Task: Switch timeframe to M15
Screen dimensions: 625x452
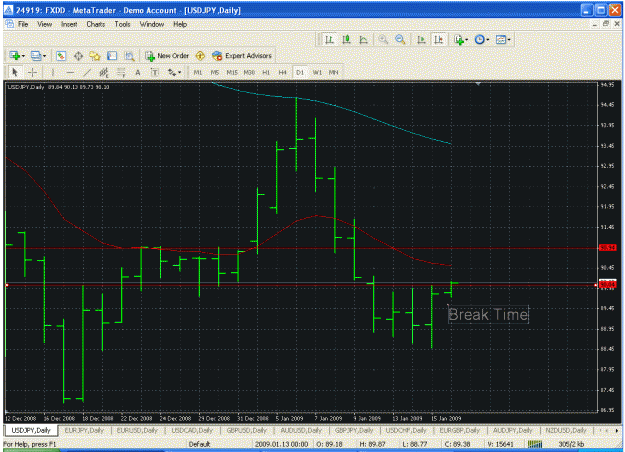Action: (232, 72)
